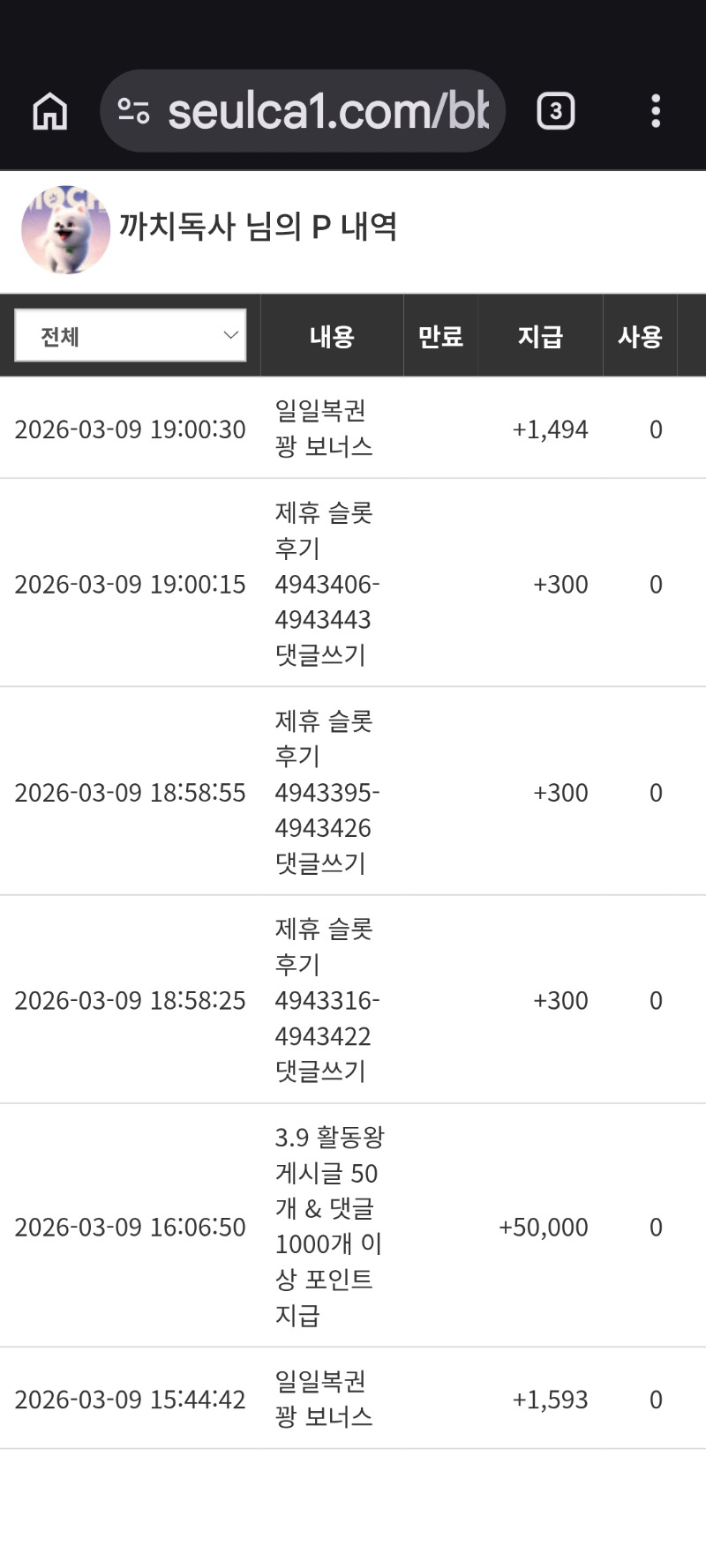The height and width of the screenshot is (1568, 706).
Task: Click the +1,494 bonus amount
Action: click(x=550, y=429)
